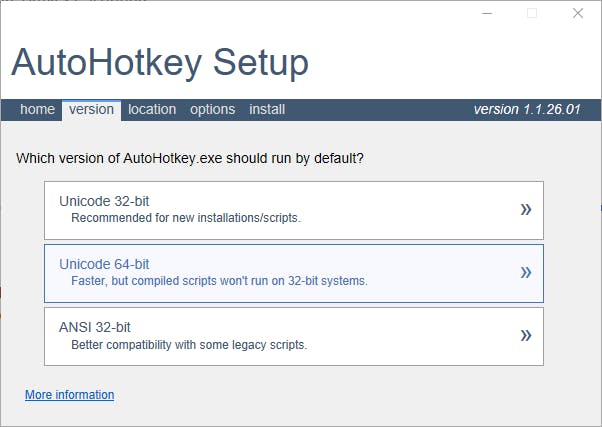Jump to the install tab

267,110
